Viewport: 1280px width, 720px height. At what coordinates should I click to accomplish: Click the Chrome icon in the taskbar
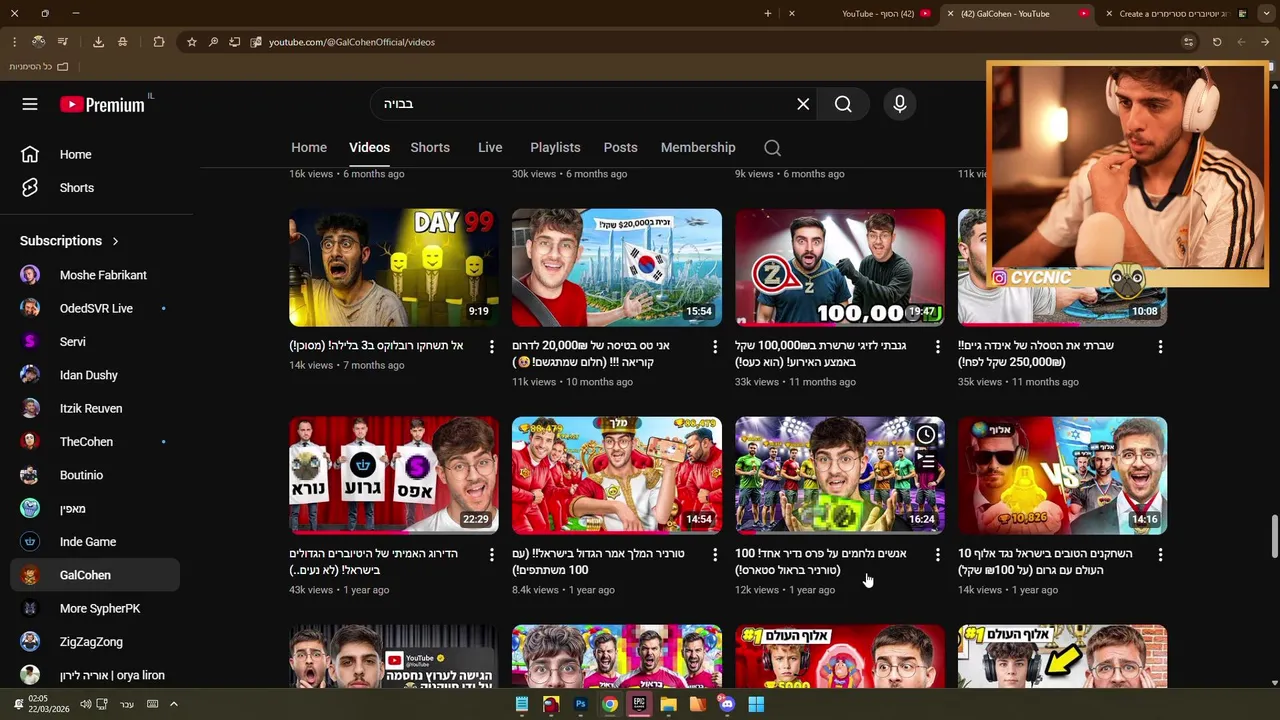tap(609, 704)
